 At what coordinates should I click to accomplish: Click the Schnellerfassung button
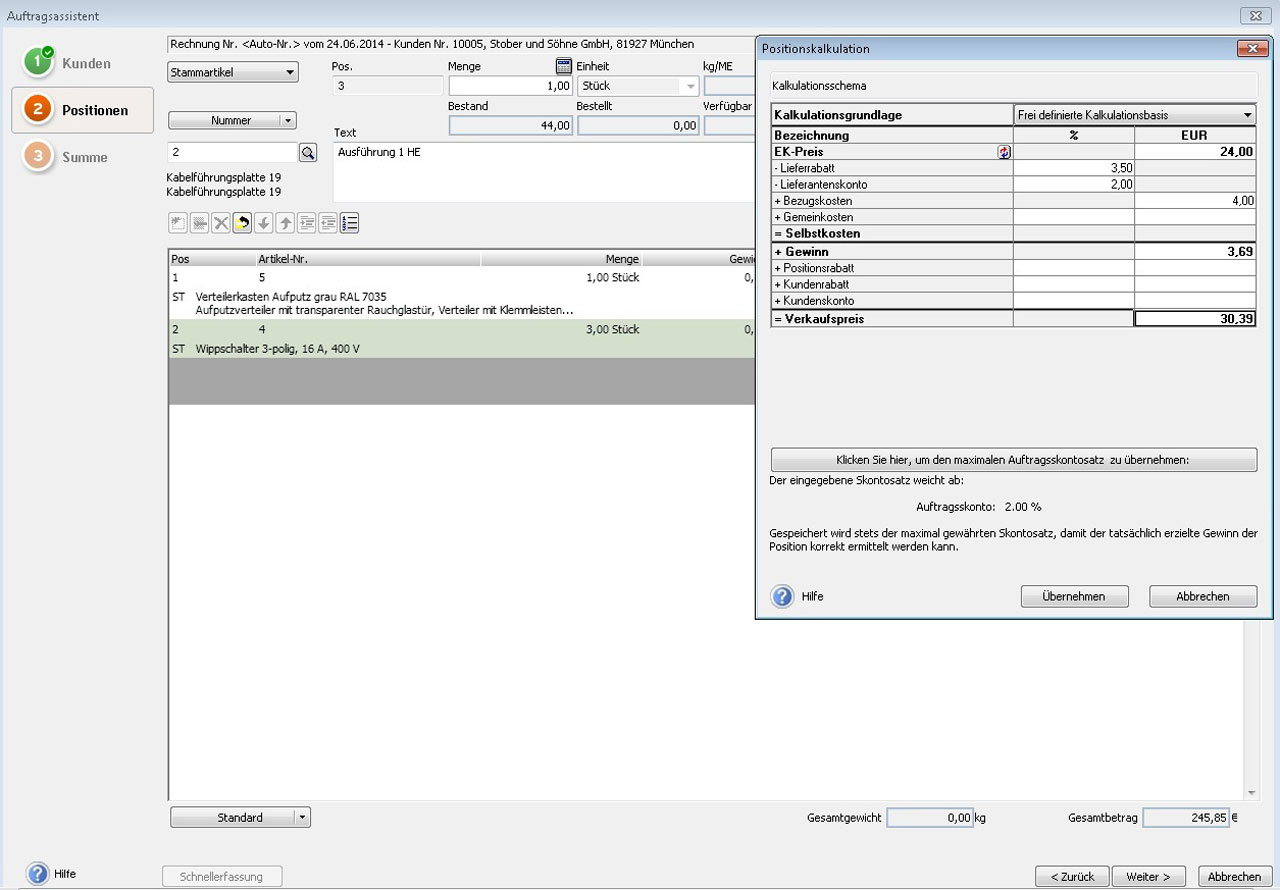tap(222, 876)
